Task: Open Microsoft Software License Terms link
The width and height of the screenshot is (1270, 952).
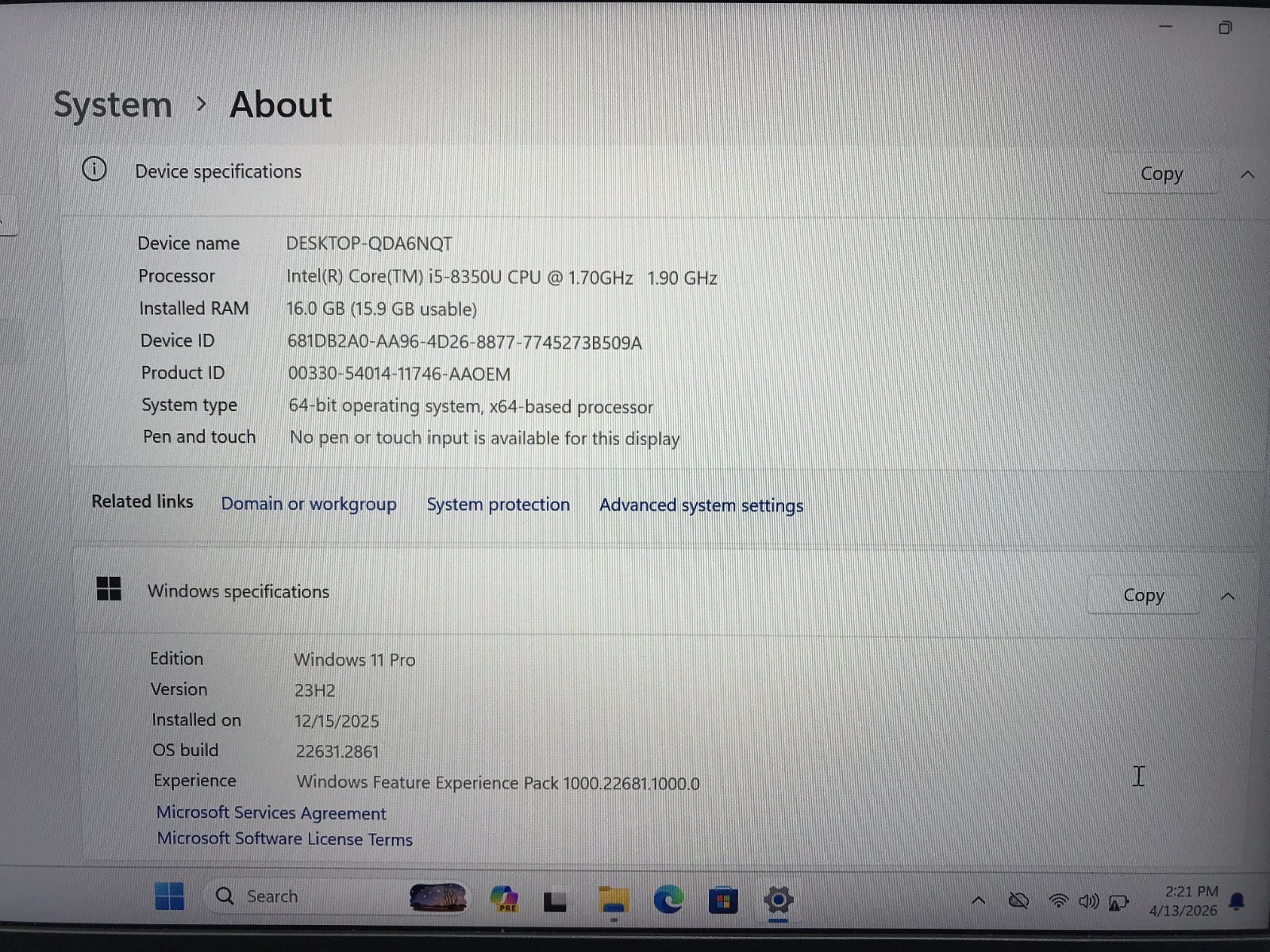Action: [285, 839]
